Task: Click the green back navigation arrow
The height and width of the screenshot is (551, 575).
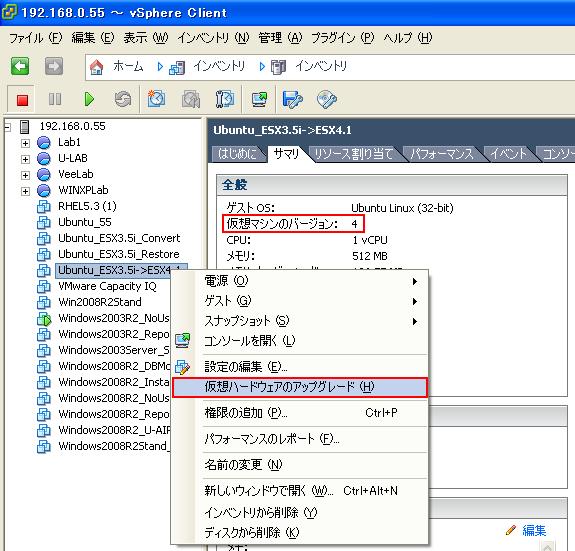Action: (20, 66)
